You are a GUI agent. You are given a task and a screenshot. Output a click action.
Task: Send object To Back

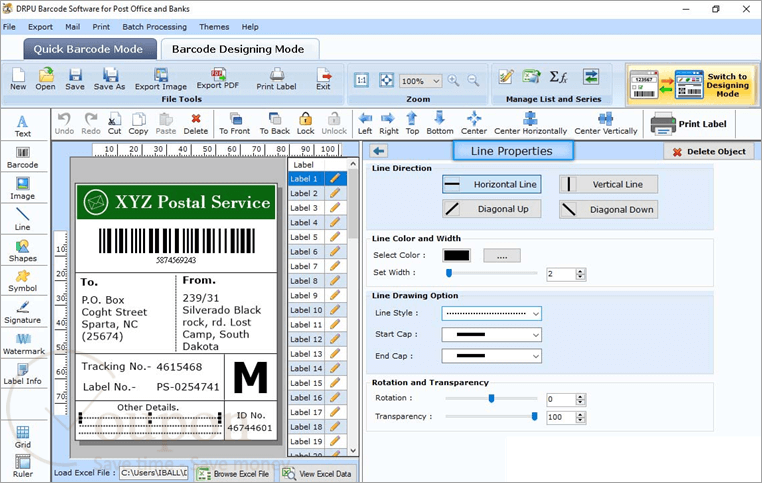[x=275, y=123]
